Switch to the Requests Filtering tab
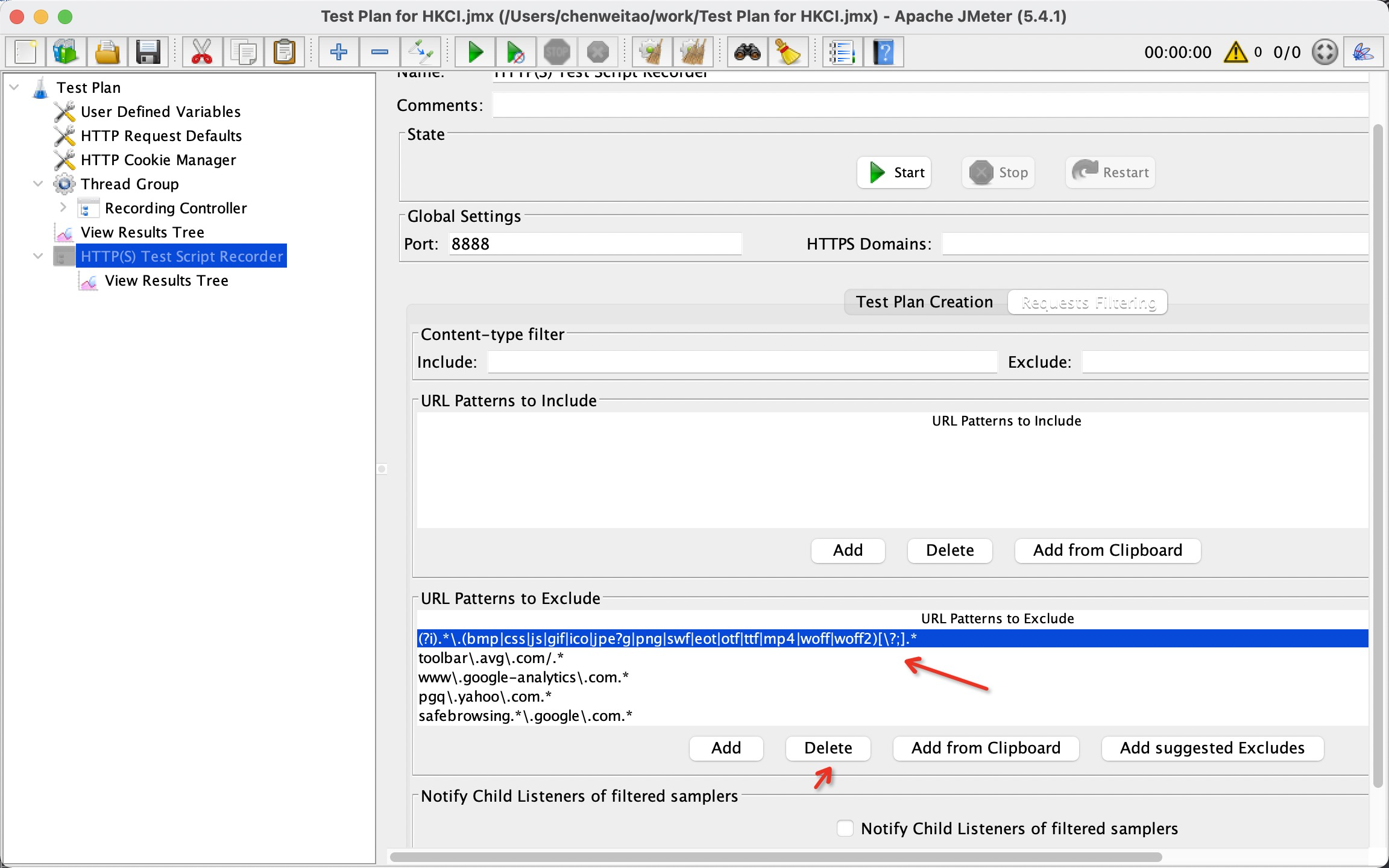This screenshot has width=1389, height=868. point(1088,301)
